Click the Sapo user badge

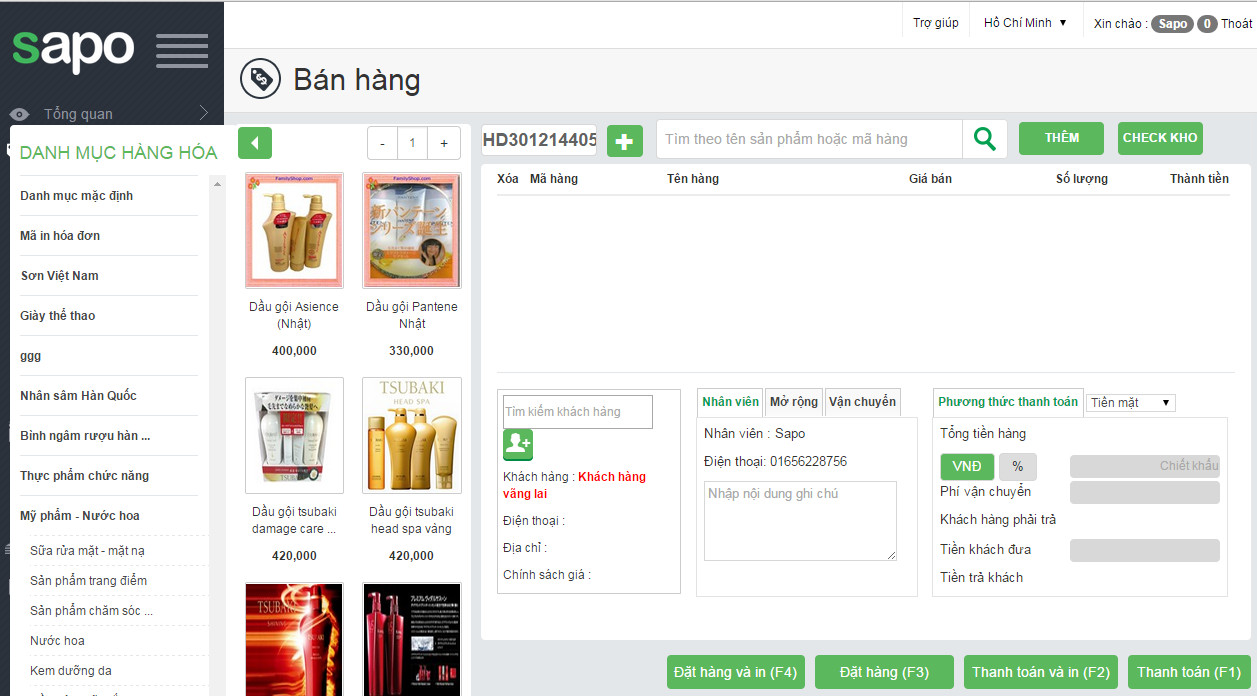coord(1173,24)
